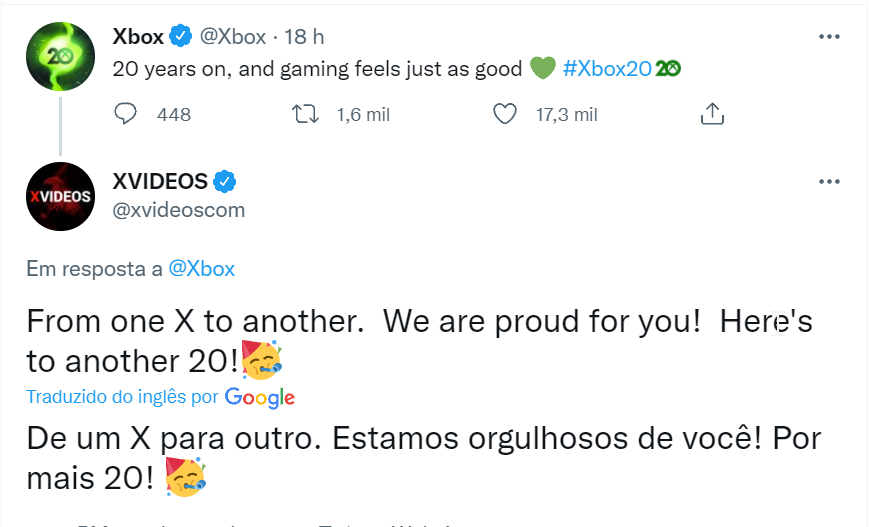The height and width of the screenshot is (527, 869).
Task: Click the verified badge next to Xbox
Action: click(x=180, y=37)
